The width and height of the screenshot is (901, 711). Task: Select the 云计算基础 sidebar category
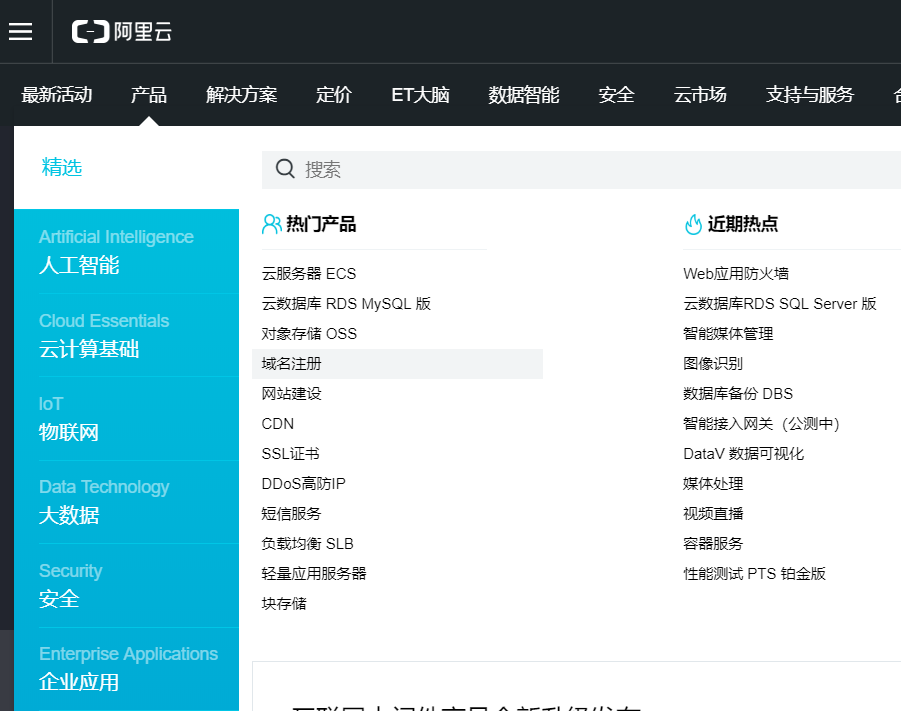126,336
